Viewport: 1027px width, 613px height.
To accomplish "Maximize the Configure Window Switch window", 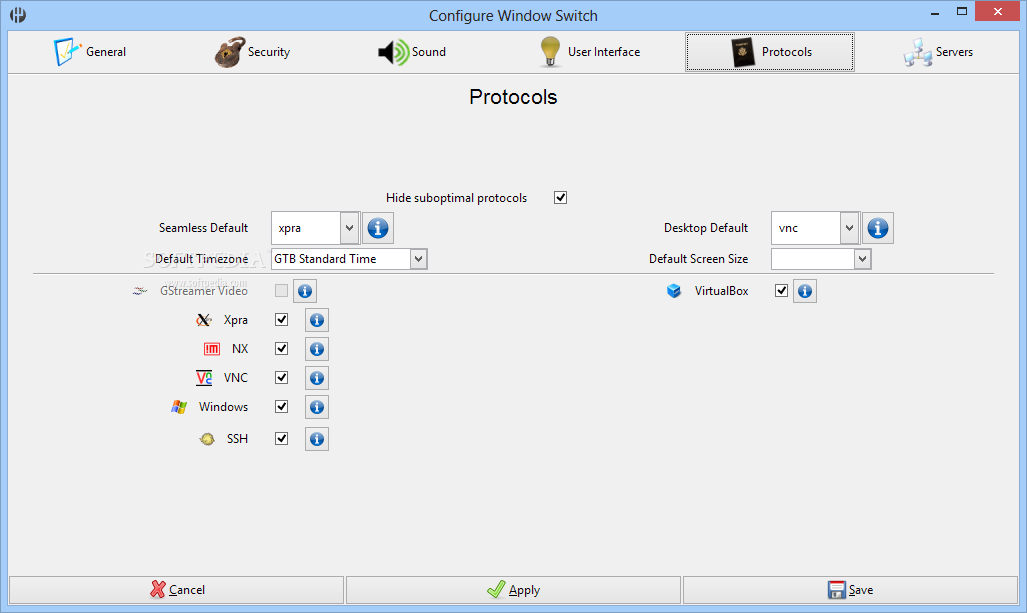I will 962,12.
